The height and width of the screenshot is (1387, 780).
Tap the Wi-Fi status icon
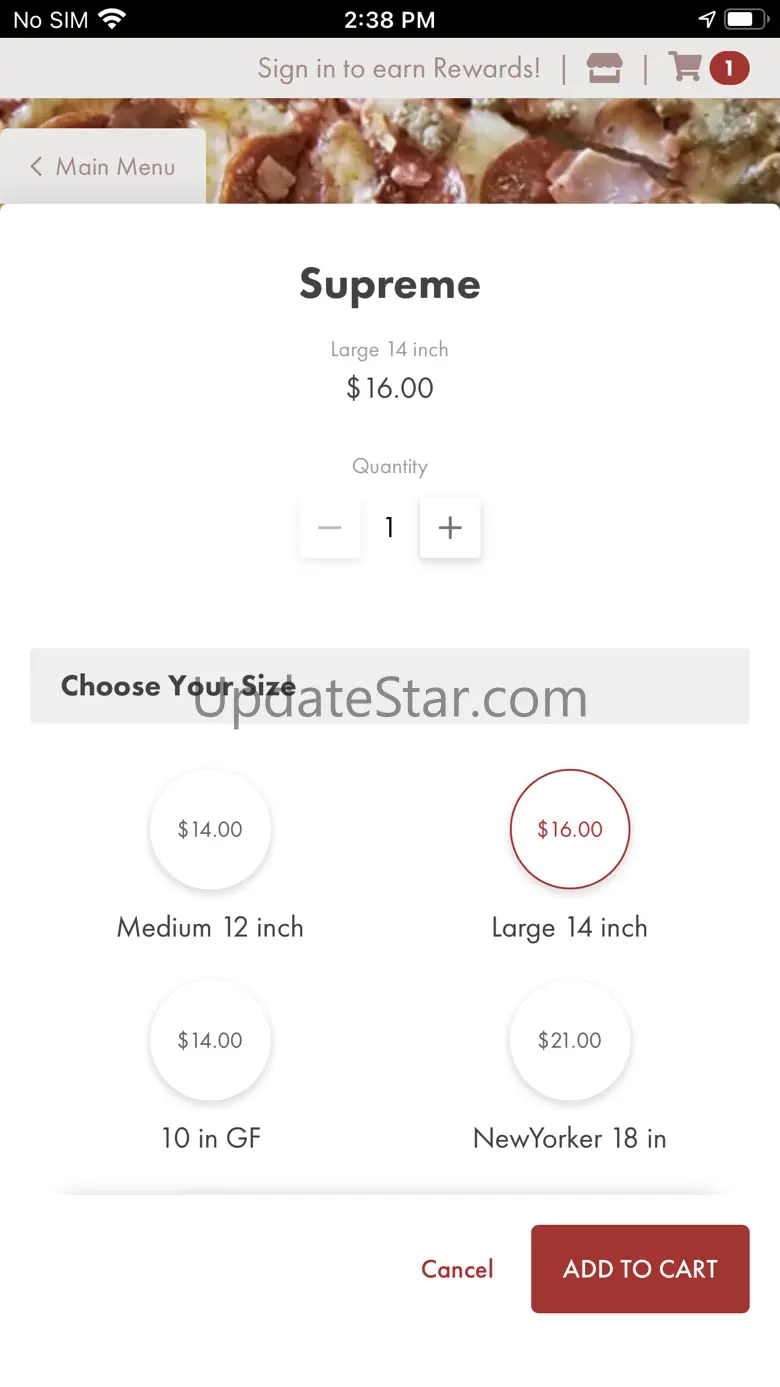(x=113, y=19)
